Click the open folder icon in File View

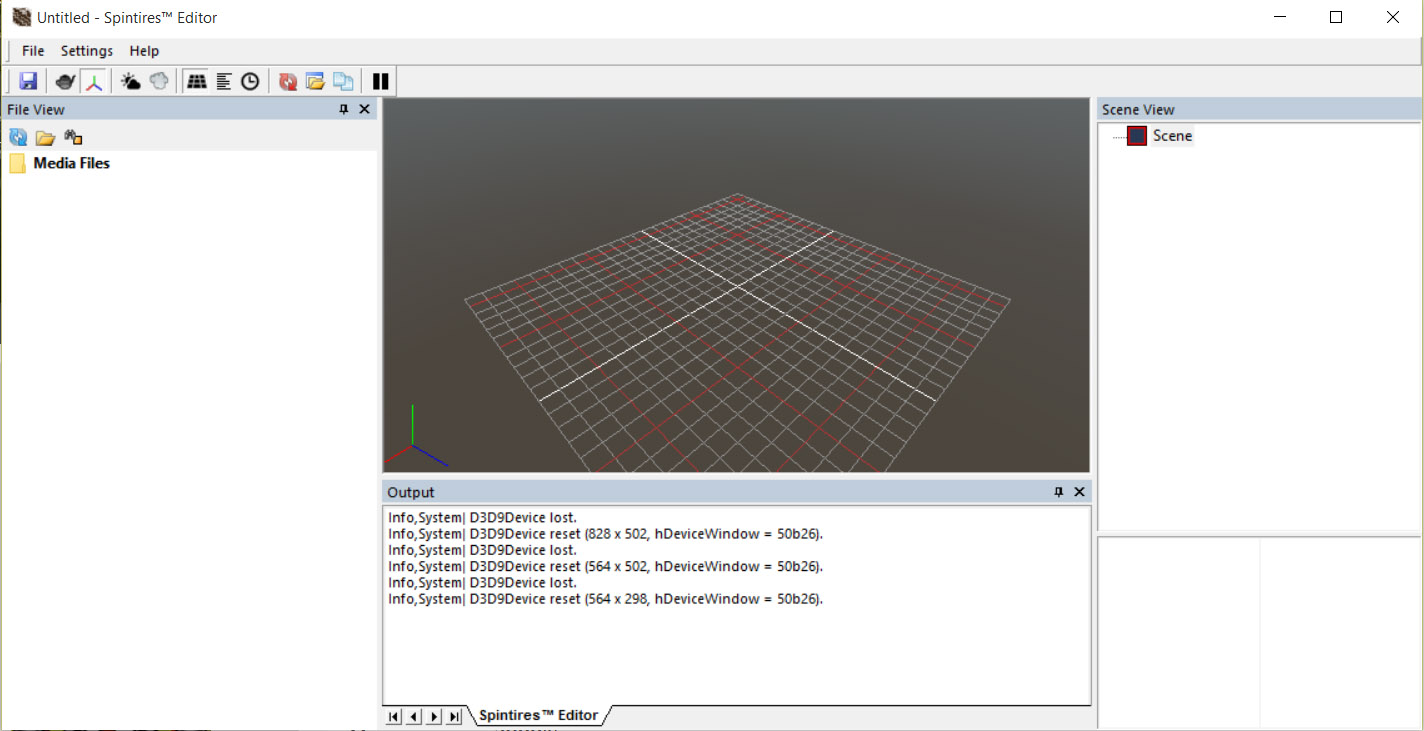point(45,137)
